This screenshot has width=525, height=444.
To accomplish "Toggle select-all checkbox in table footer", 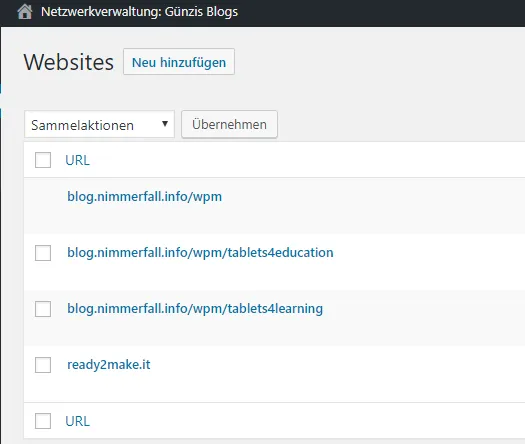I will 43,421.
